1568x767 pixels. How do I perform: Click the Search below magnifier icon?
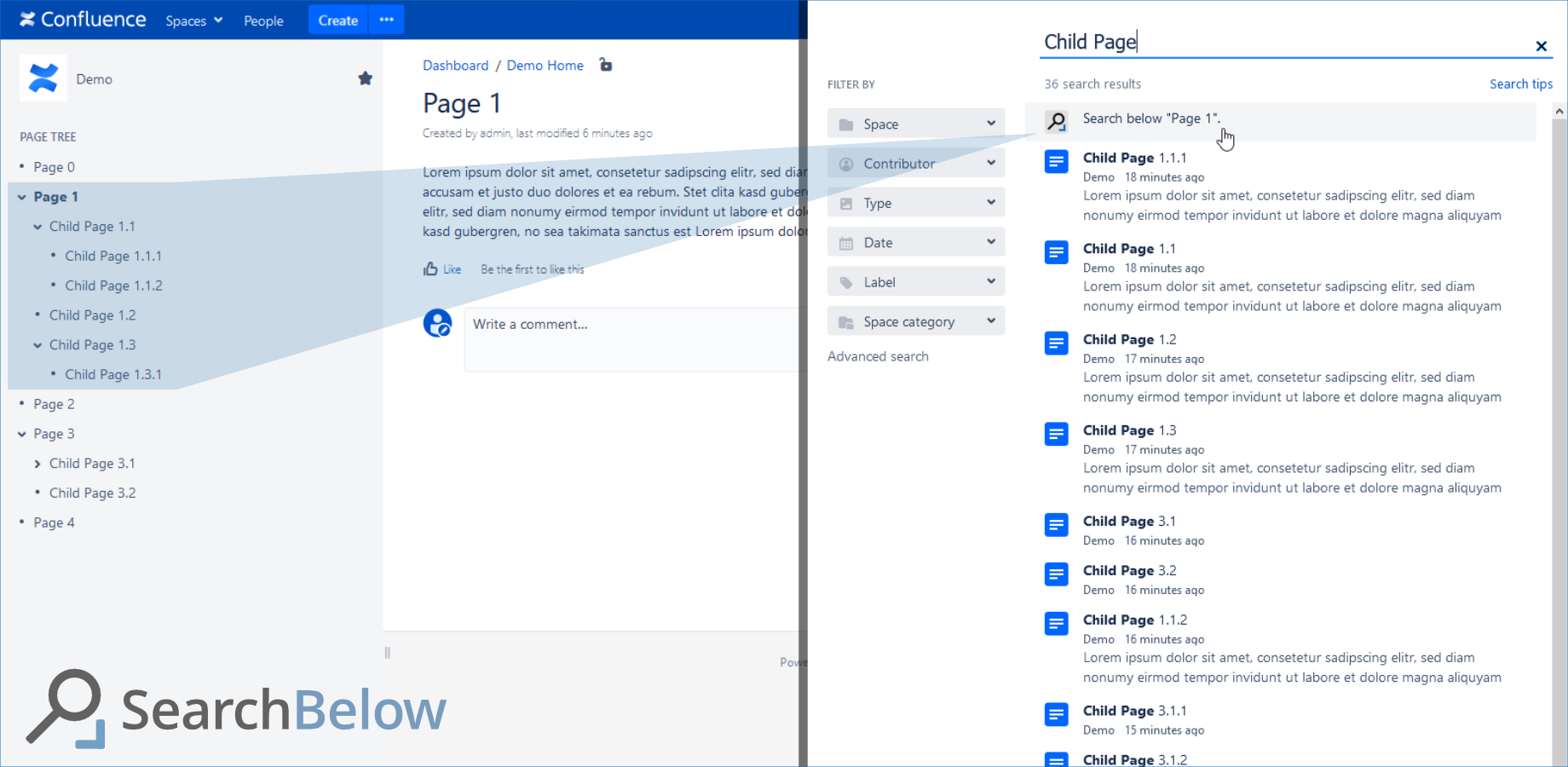pos(1057,122)
